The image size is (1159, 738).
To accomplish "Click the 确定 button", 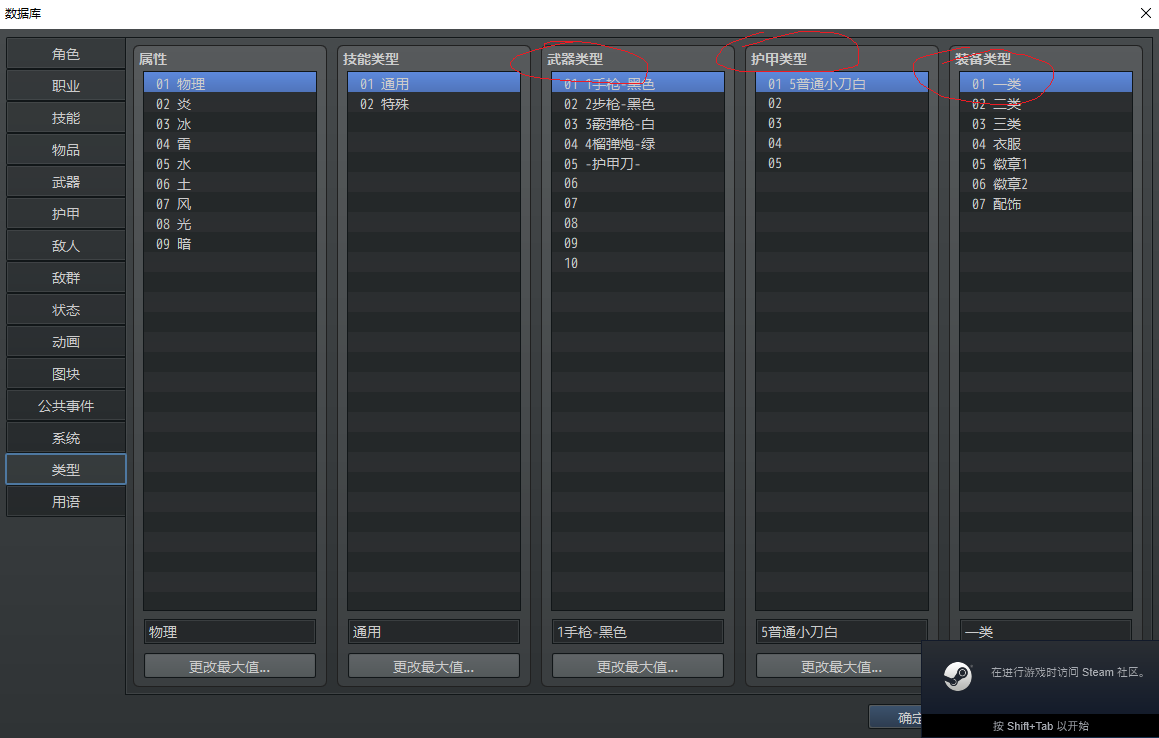I will point(896,717).
